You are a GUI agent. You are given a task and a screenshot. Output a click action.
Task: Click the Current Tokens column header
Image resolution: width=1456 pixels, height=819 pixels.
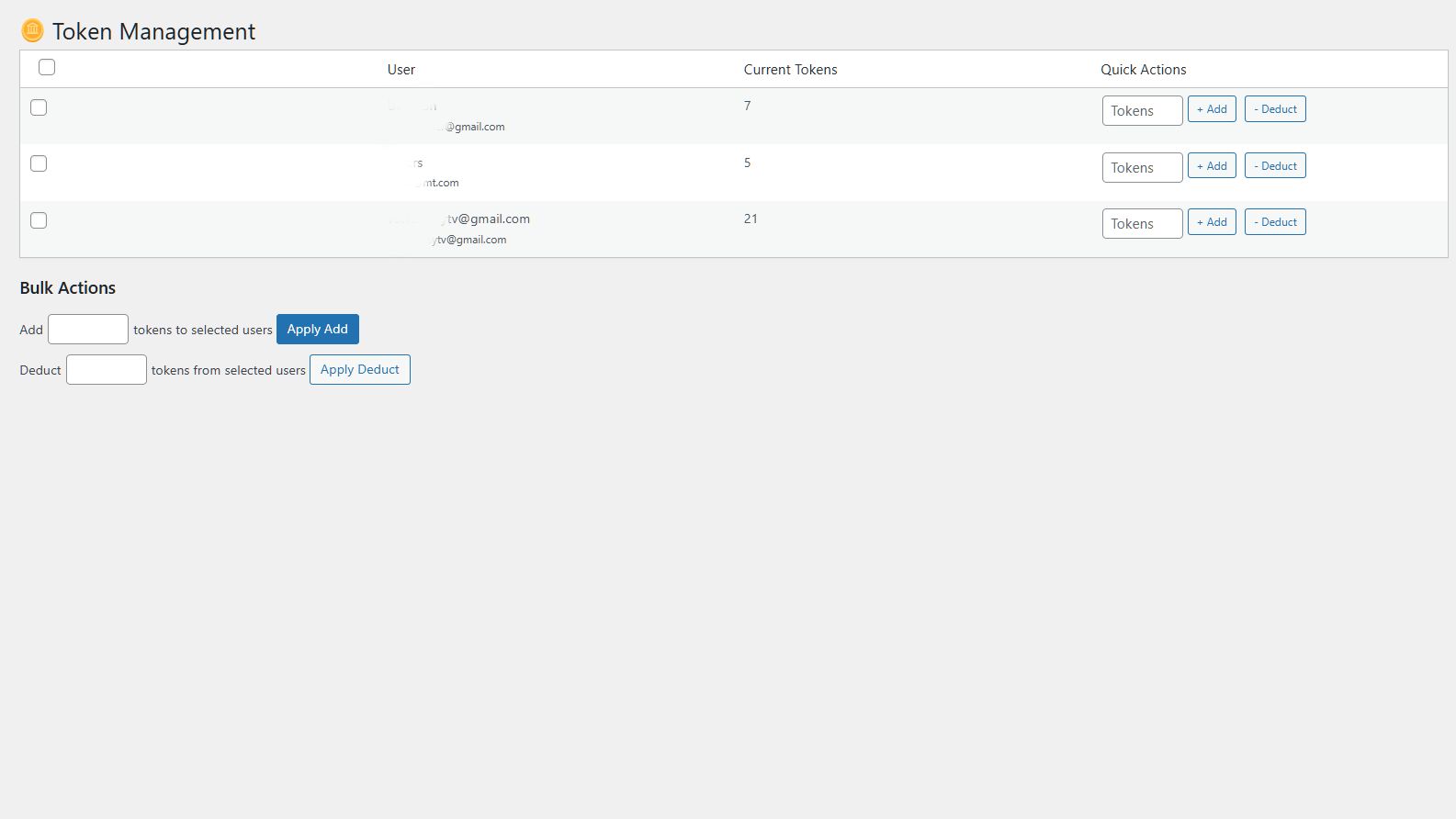791,70
